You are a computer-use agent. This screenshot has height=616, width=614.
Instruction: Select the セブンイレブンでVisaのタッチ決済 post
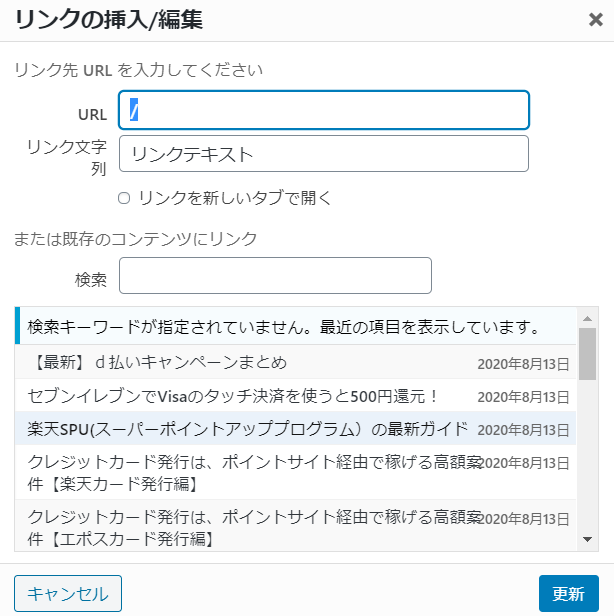pos(295,396)
